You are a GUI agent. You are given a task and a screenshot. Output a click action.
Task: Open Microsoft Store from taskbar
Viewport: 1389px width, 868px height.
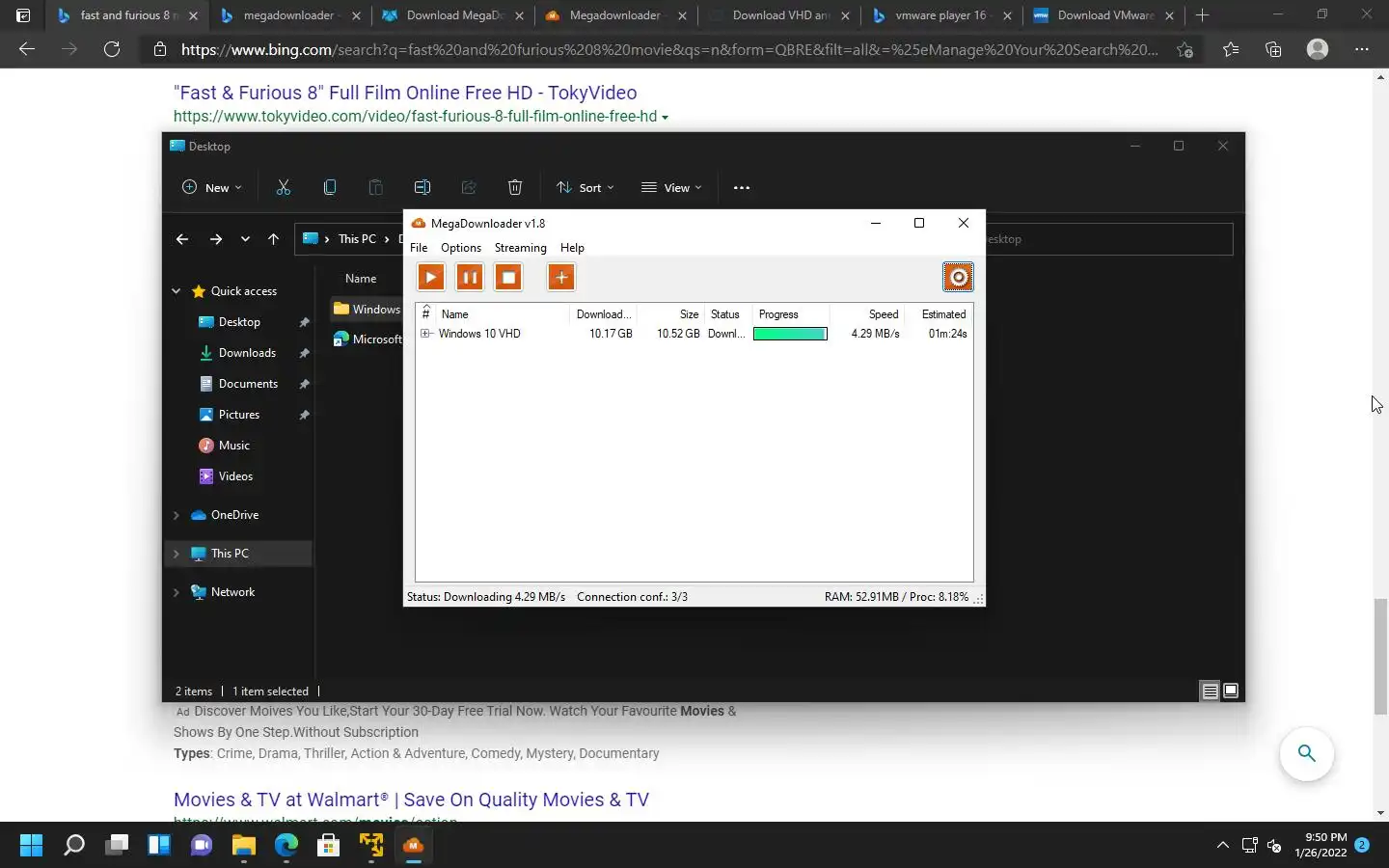click(329, 846)
